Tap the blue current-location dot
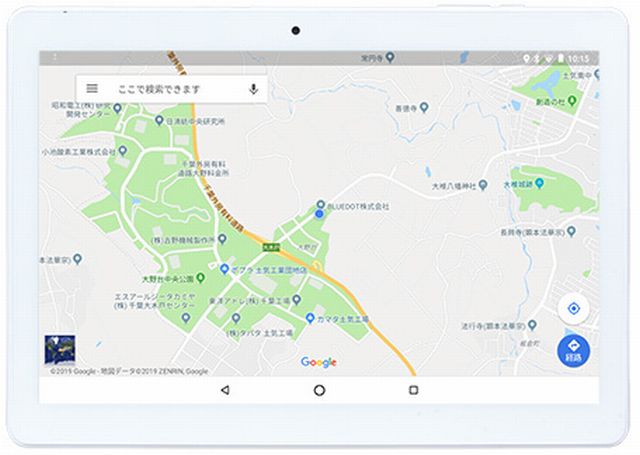The width and height of the screenshot is (640, 455). coord(319,214)
